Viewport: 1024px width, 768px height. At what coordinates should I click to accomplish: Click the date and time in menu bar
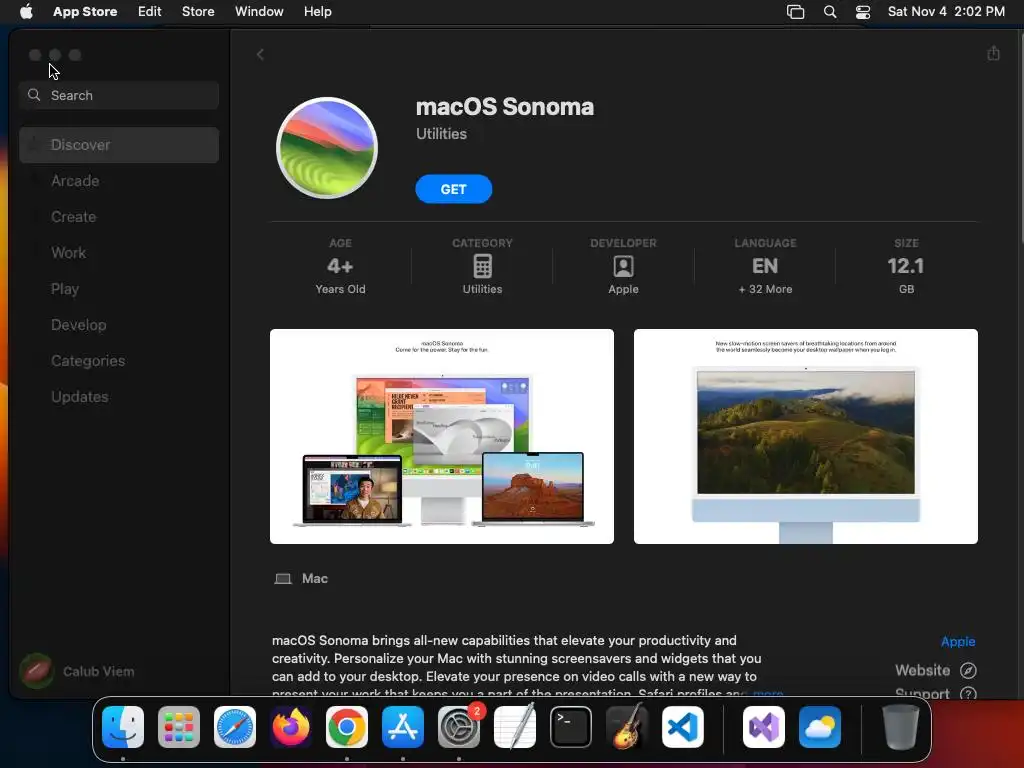946,12
